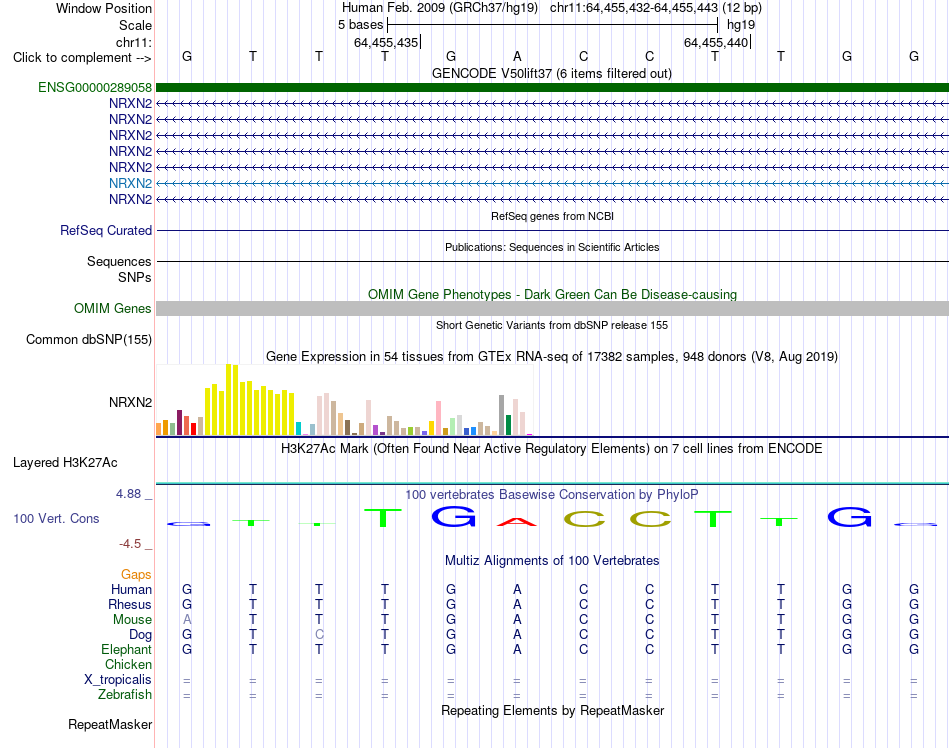Click the faded A base in Mouse row
The image size is (950, 748).
point(187,620)
